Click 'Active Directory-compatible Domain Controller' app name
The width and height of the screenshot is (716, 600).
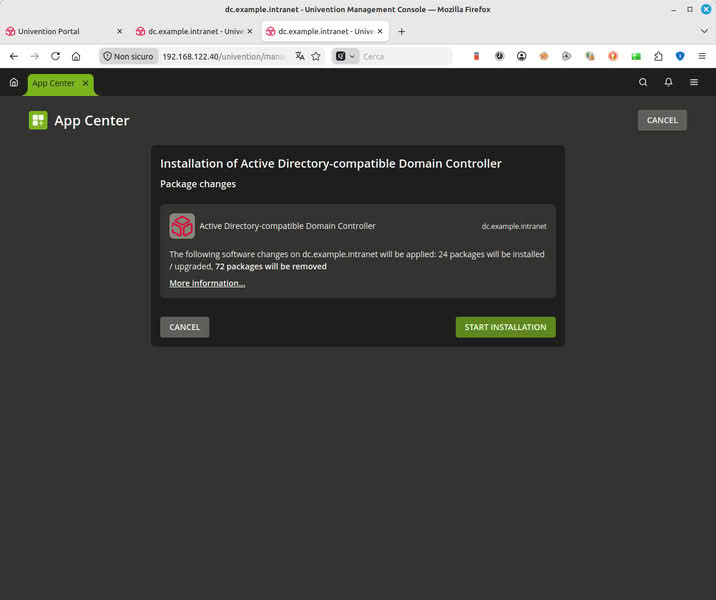[287, 226]
